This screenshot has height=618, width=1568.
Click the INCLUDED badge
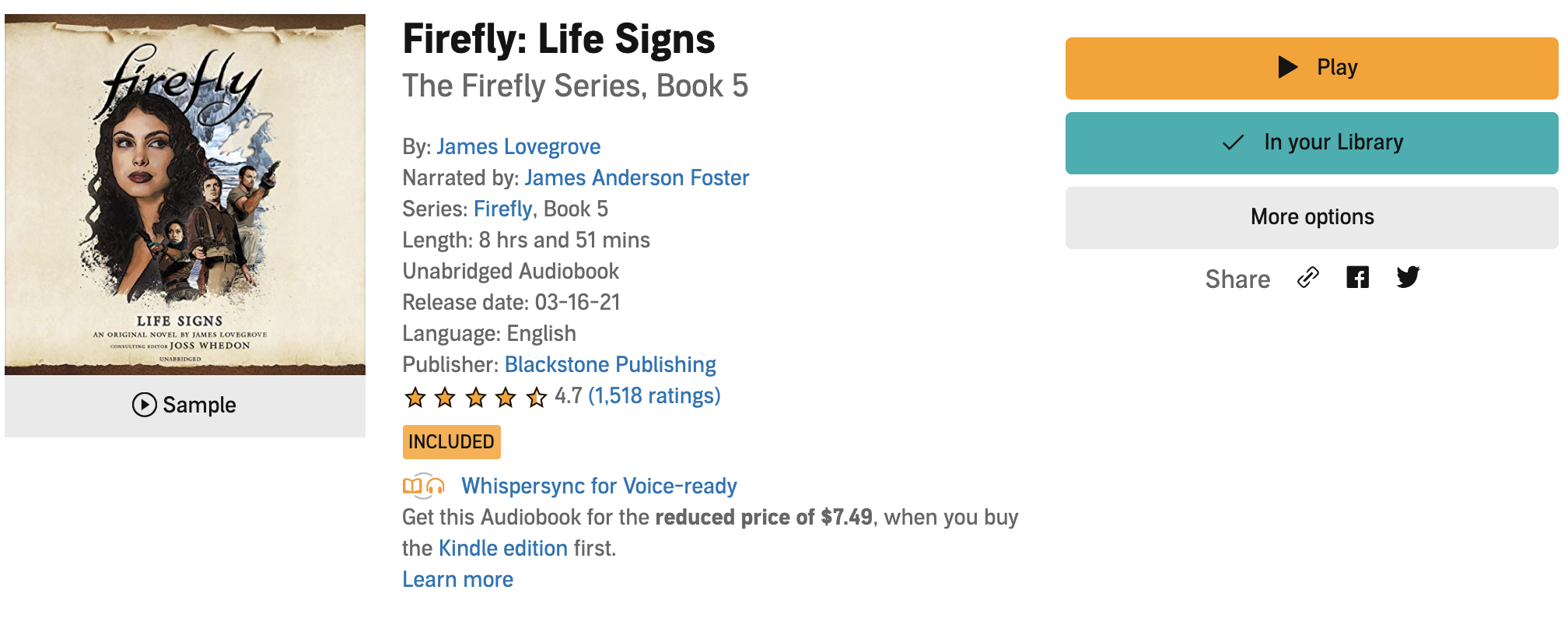pyautogui.click(x=451, y=442)
